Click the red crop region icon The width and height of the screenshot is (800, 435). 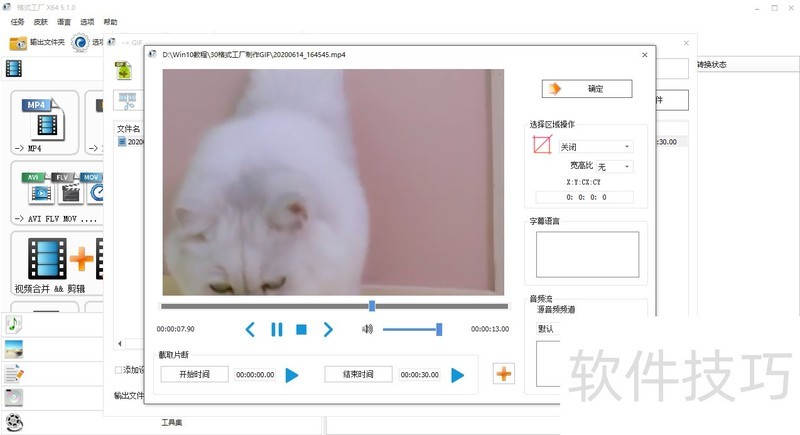click(542, 146)
